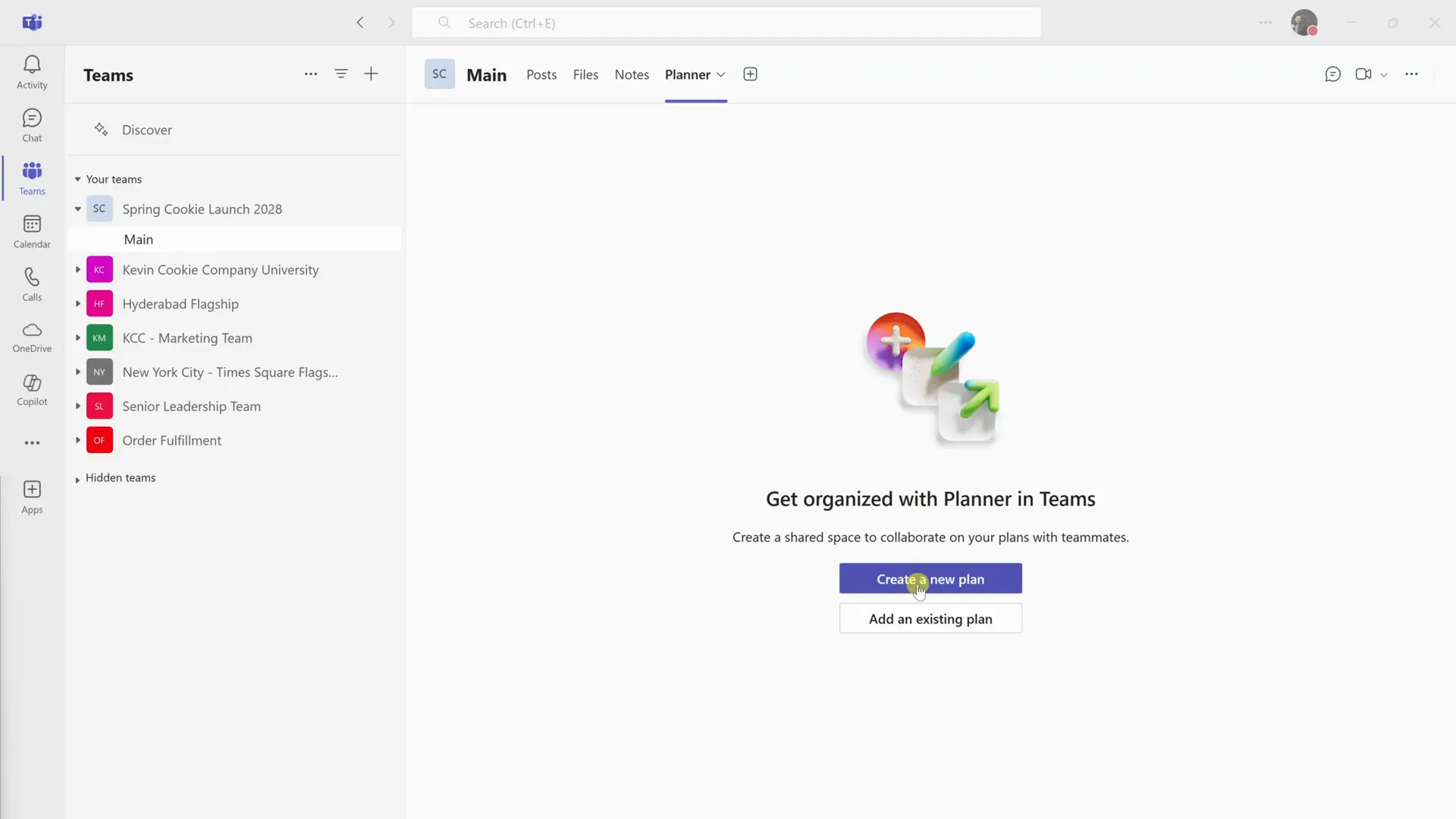This screenshot has width=1456, height=819.
Task: Open Calls in the sidebar
Action: [32, 284]
